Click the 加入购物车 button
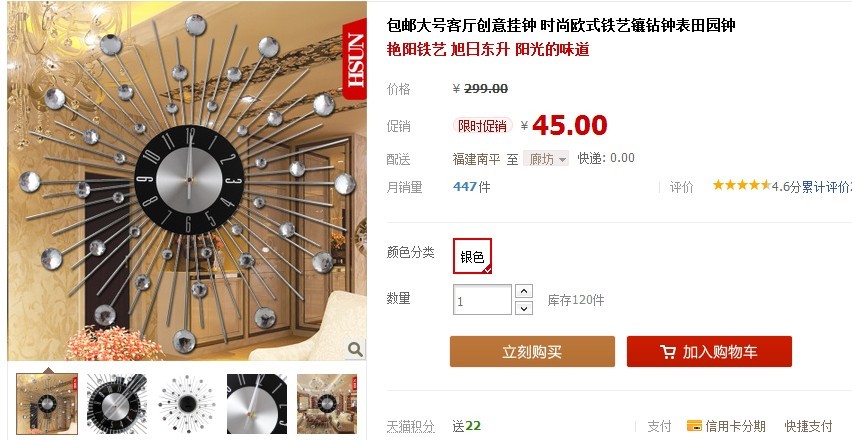This screenshot has width=852, height=440. tap(709, 351)
